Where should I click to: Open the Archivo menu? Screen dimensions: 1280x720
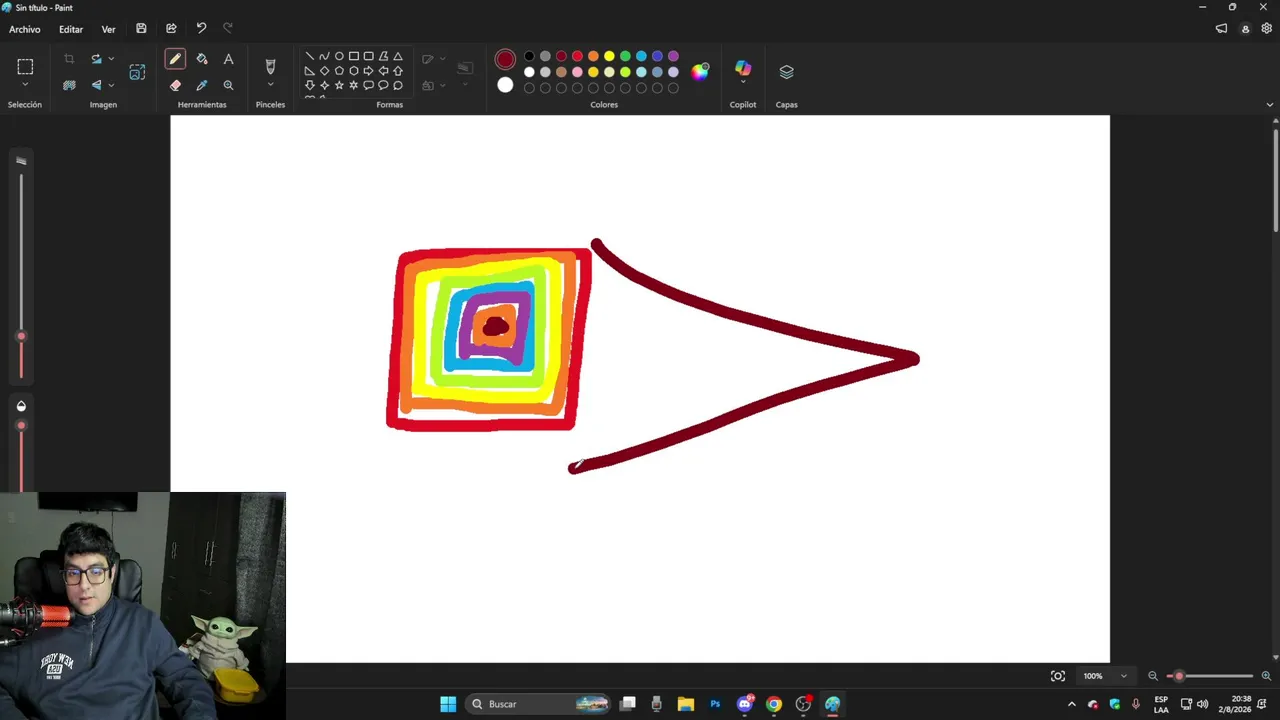(x=25, y=29)
